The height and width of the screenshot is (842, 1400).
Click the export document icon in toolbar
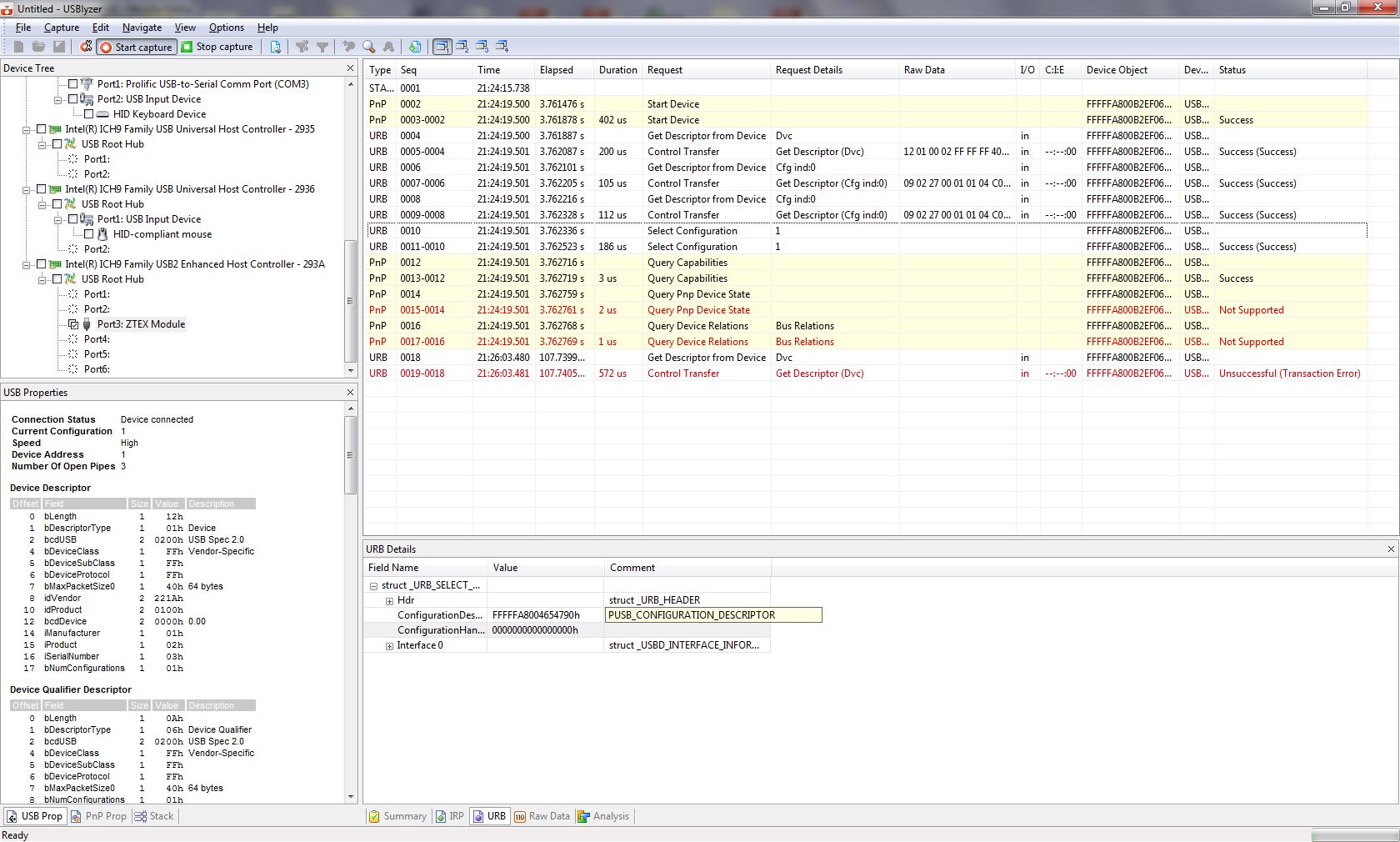coord(415,47)
